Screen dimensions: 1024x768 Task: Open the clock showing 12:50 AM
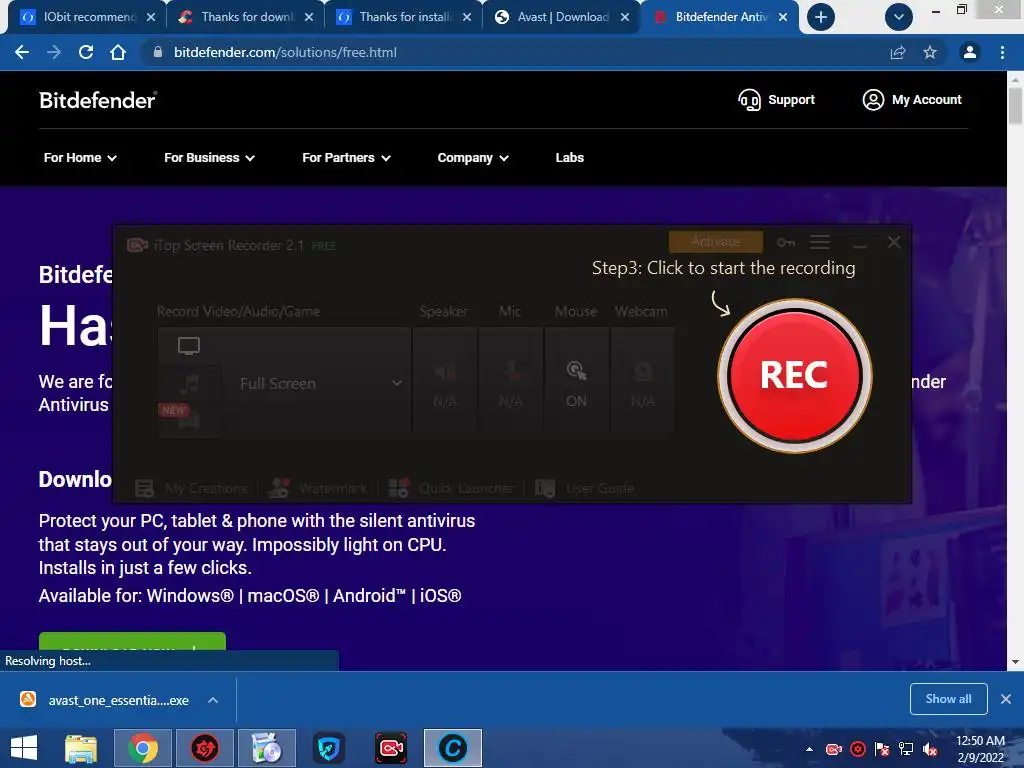click(x=980, y=748)
